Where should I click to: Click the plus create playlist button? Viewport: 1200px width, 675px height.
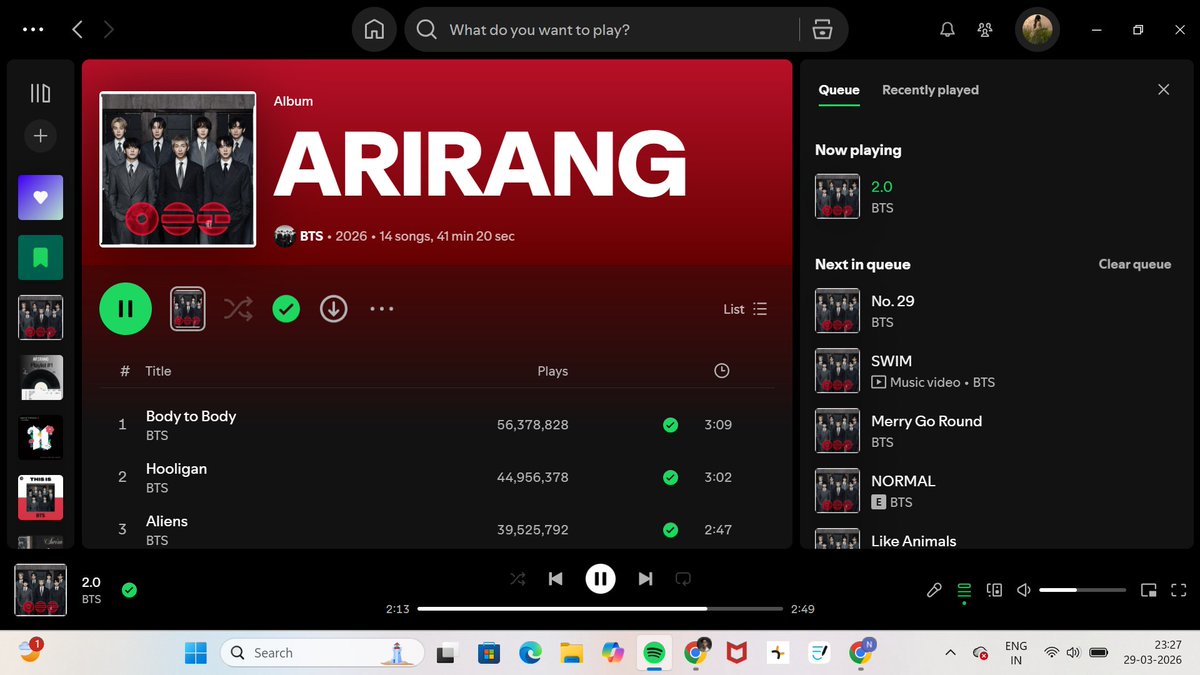40,136
